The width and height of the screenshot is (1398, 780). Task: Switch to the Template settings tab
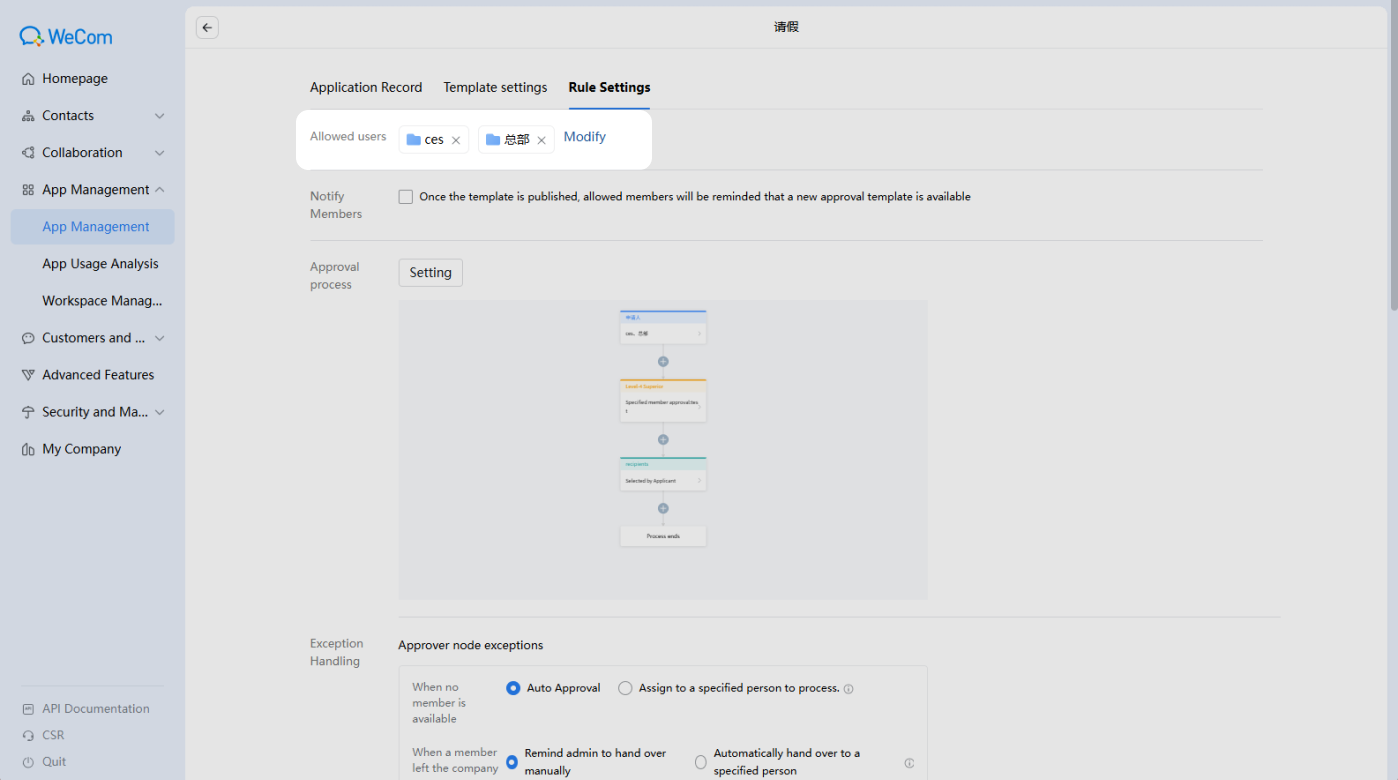(x=495, y=87)
